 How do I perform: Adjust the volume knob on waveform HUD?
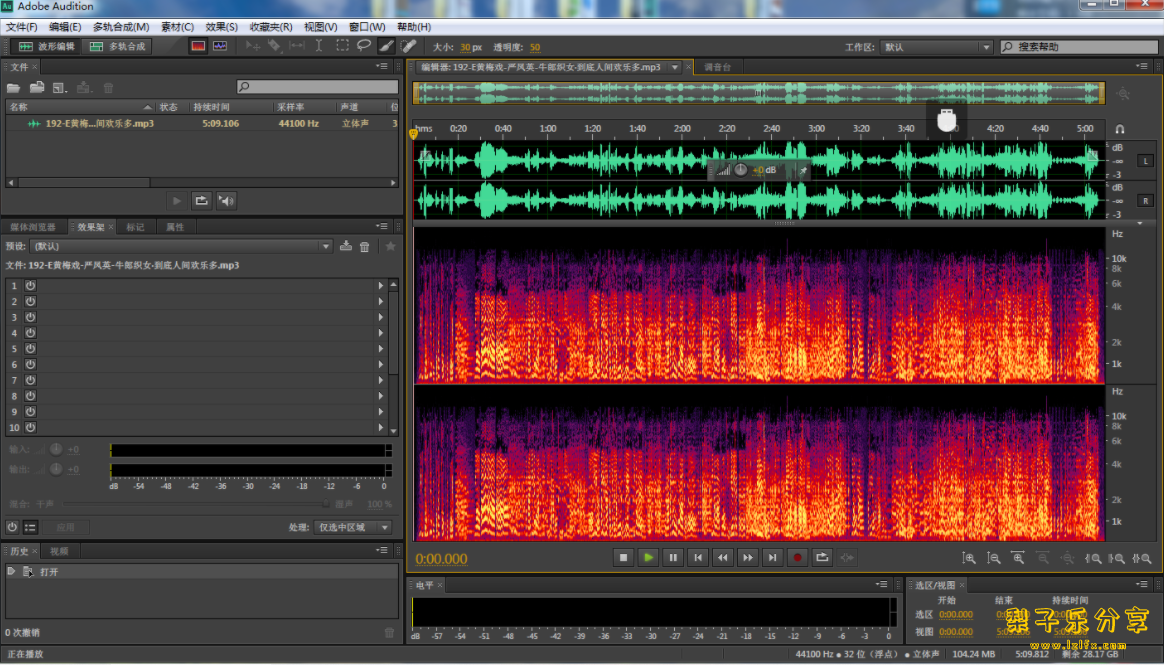click(741, 170)
